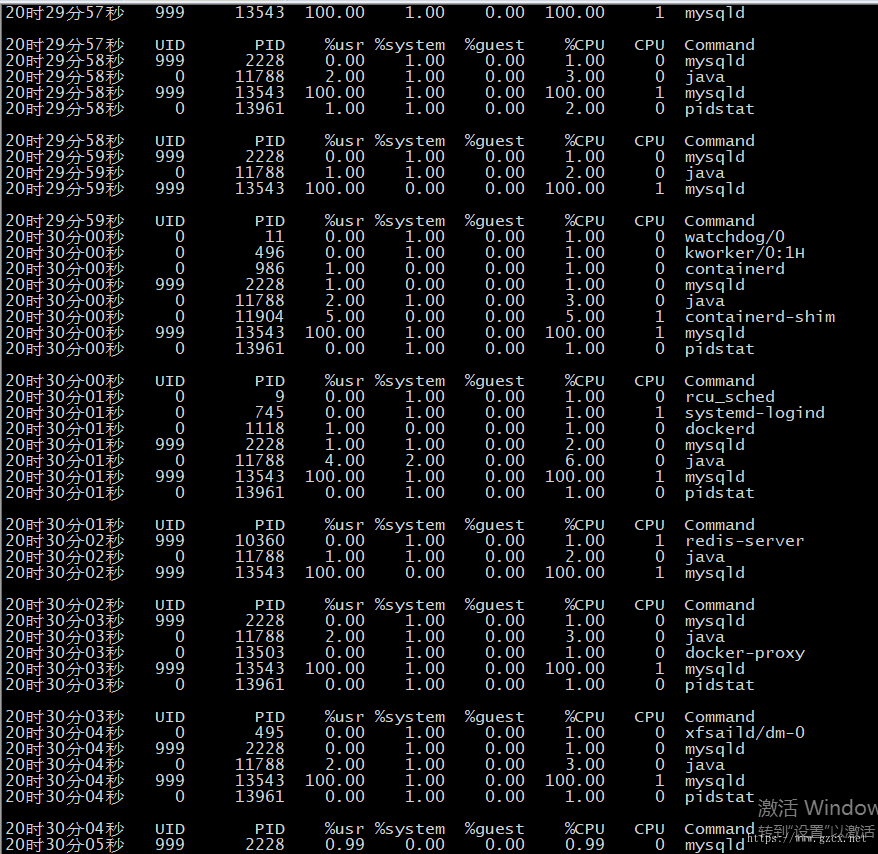Click the watchdog/0 command entry
Screen dimensions: 878x854
[734, 237]
